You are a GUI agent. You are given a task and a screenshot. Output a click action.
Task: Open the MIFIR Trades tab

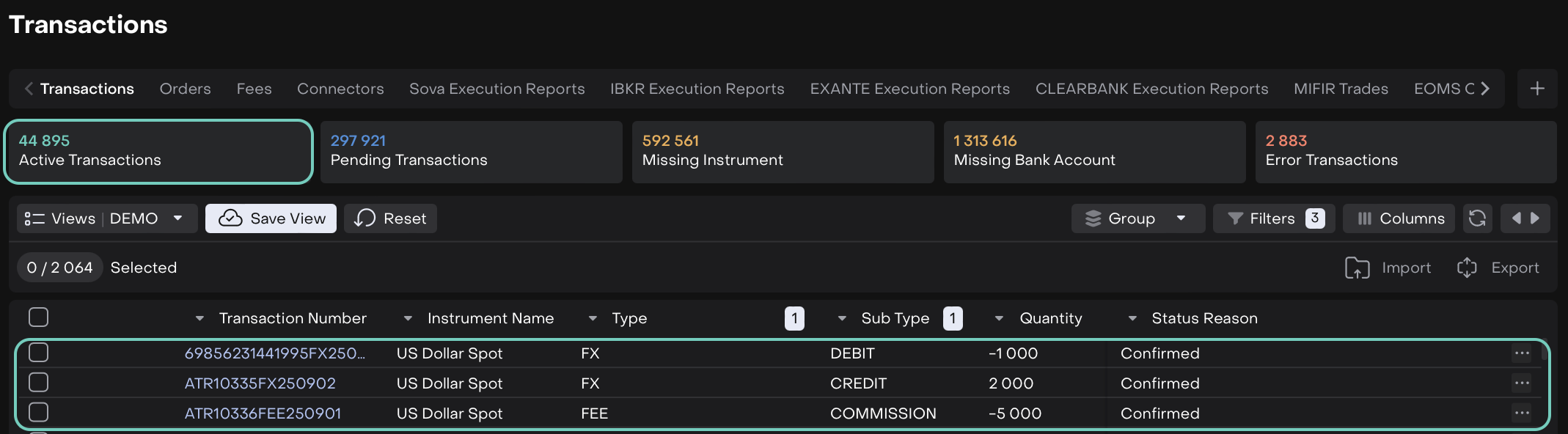point(1341,89)
